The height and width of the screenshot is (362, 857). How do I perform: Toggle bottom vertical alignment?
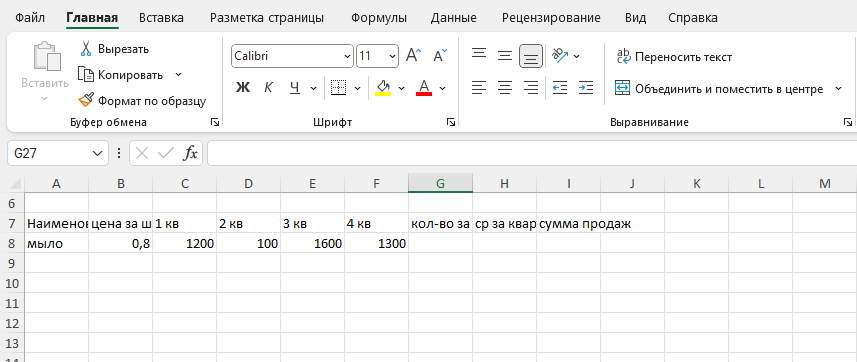pyautogui.click(x=531, y=56)
